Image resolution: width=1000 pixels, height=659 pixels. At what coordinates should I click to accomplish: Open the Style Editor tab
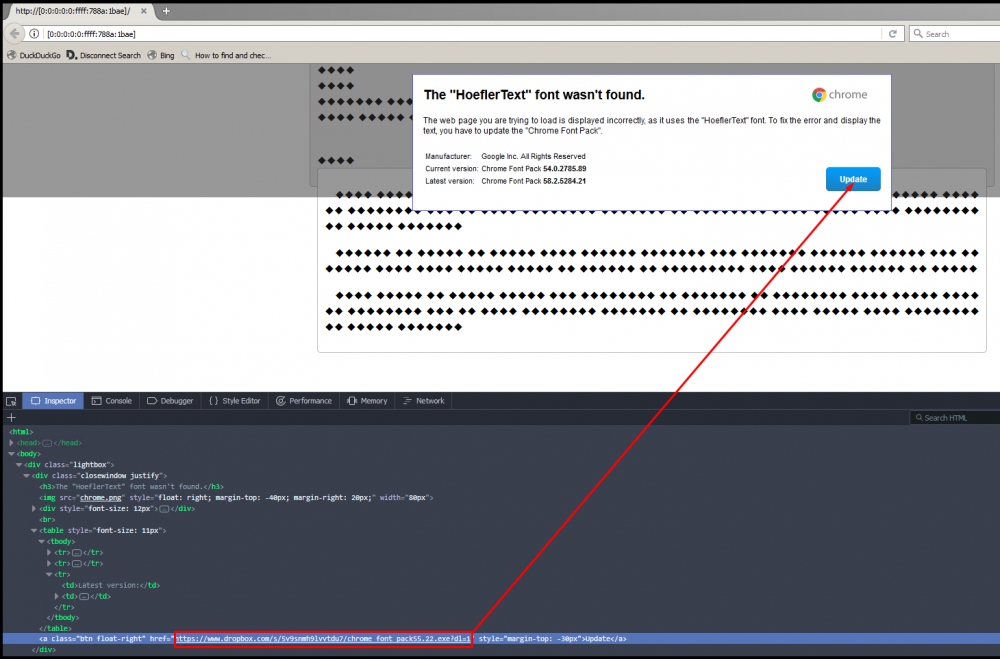(235, 401)
